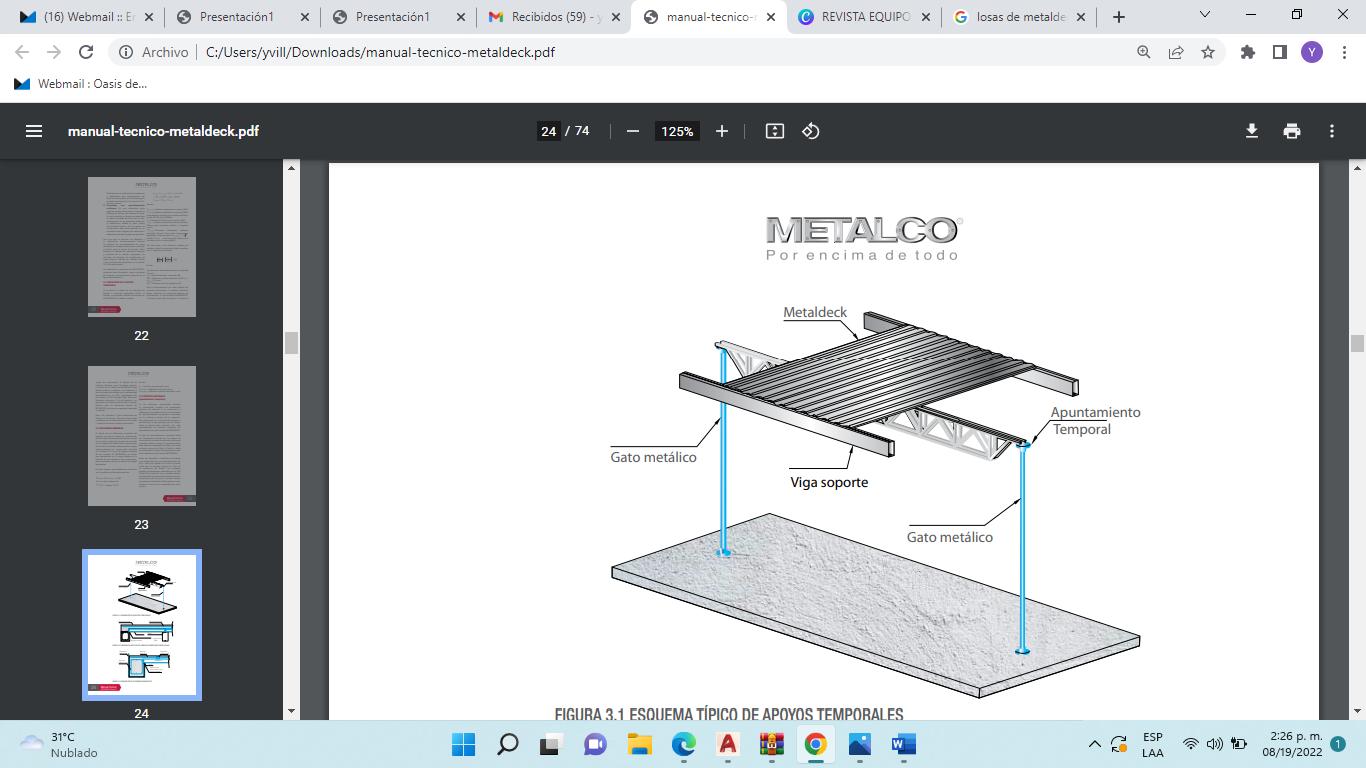This screenshot has width=1366, height=768.
Task: Click the sync status tray icon
Action: click(x=1119, y=744)
